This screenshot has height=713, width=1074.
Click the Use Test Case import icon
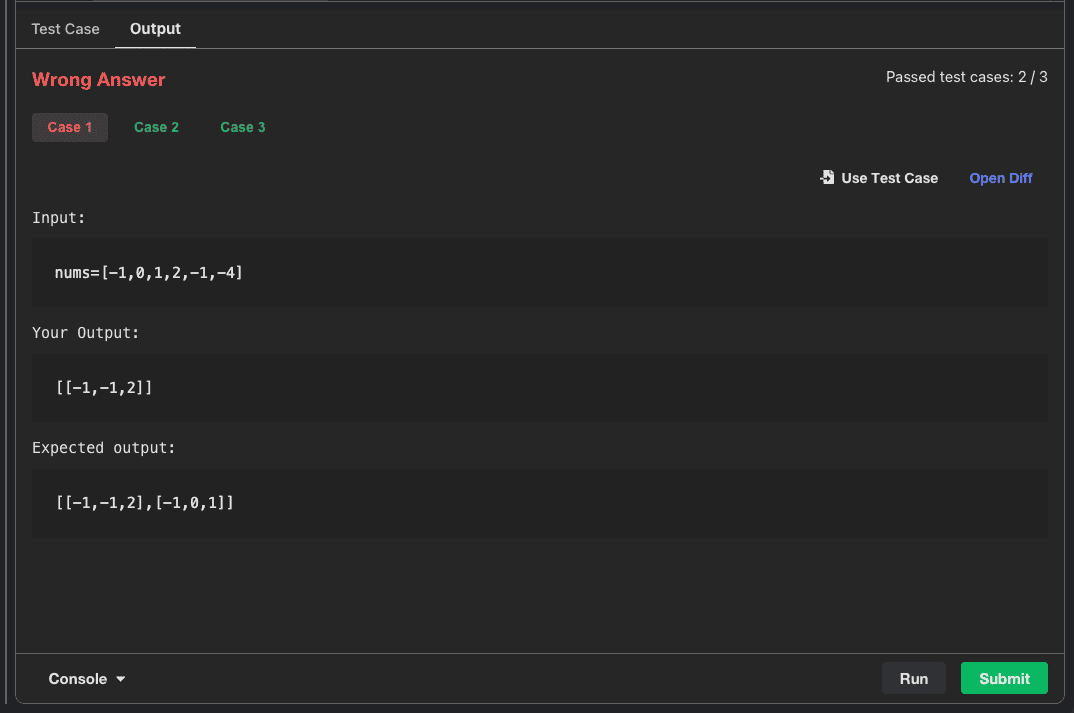(827, 177)
